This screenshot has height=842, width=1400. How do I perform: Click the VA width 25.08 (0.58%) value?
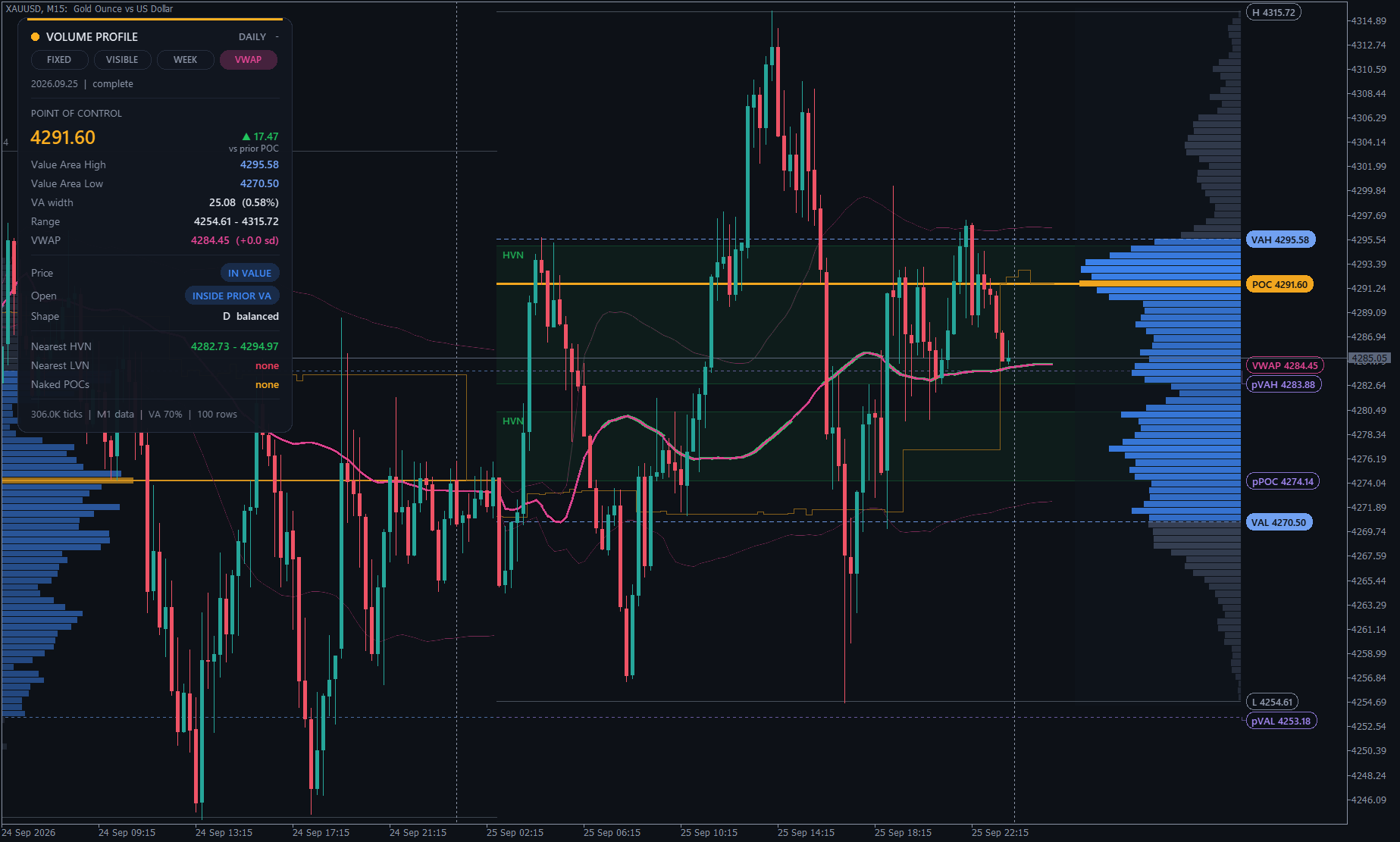pos(243,202)
